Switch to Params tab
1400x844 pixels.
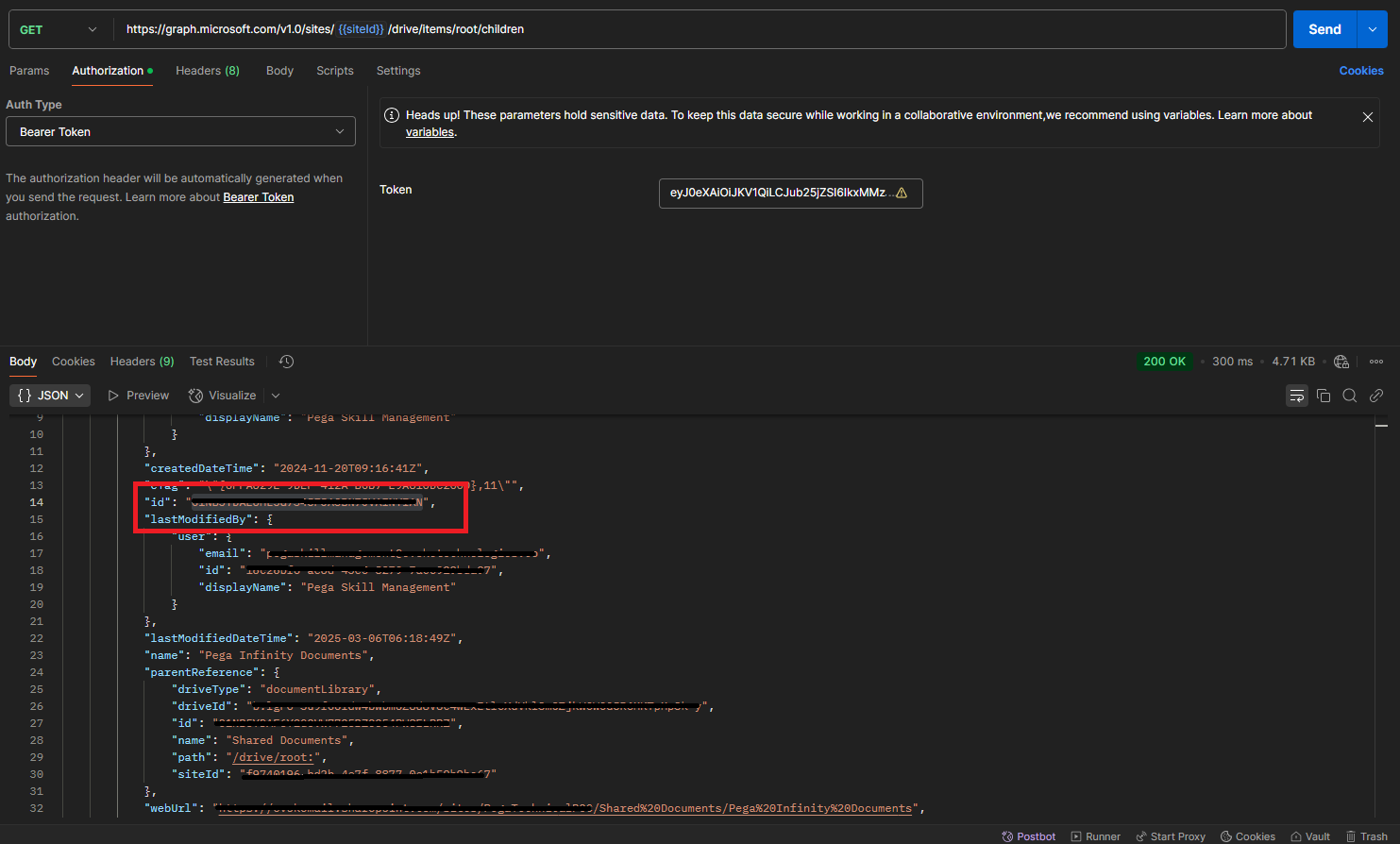coord(29,71)
